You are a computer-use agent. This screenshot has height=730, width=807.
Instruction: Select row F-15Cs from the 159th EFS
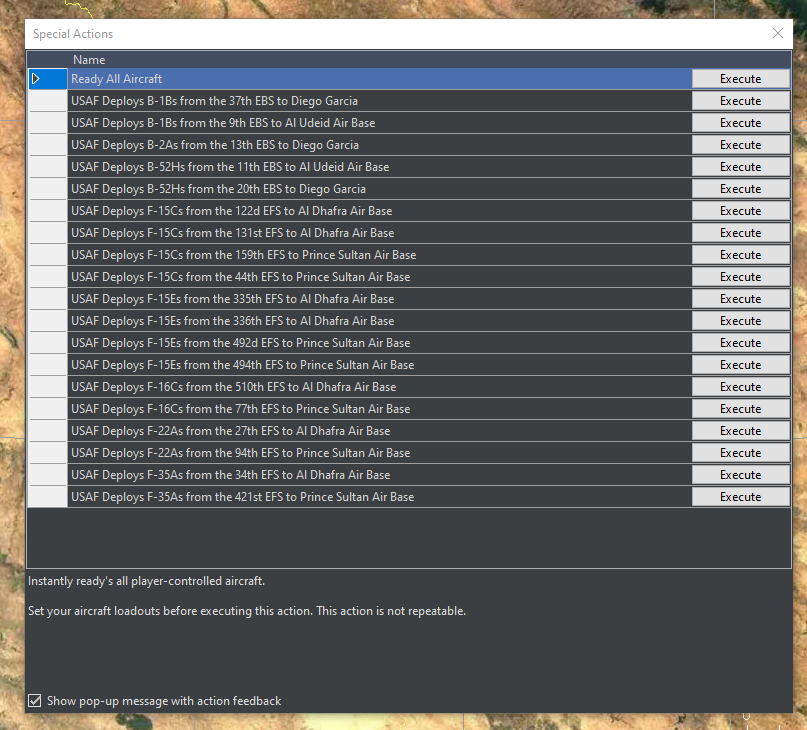click(379, 255)
